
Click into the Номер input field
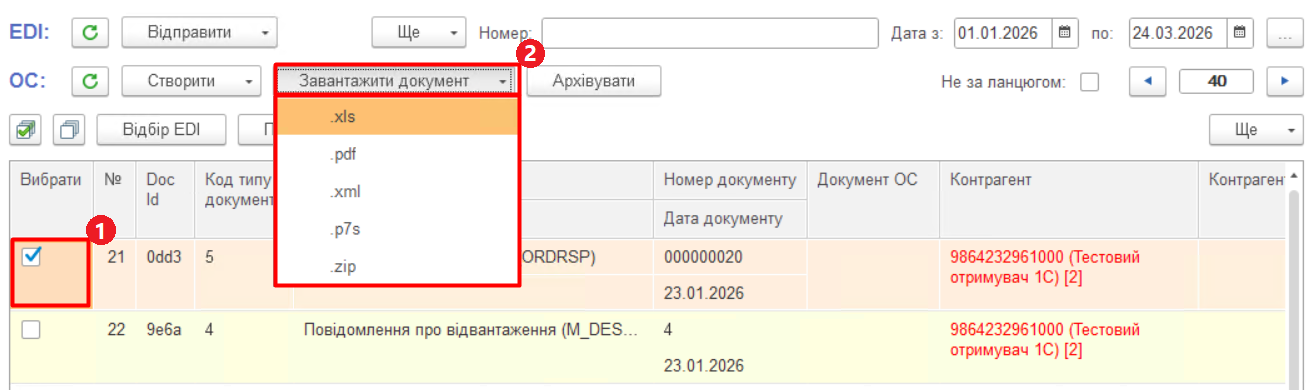709,33
